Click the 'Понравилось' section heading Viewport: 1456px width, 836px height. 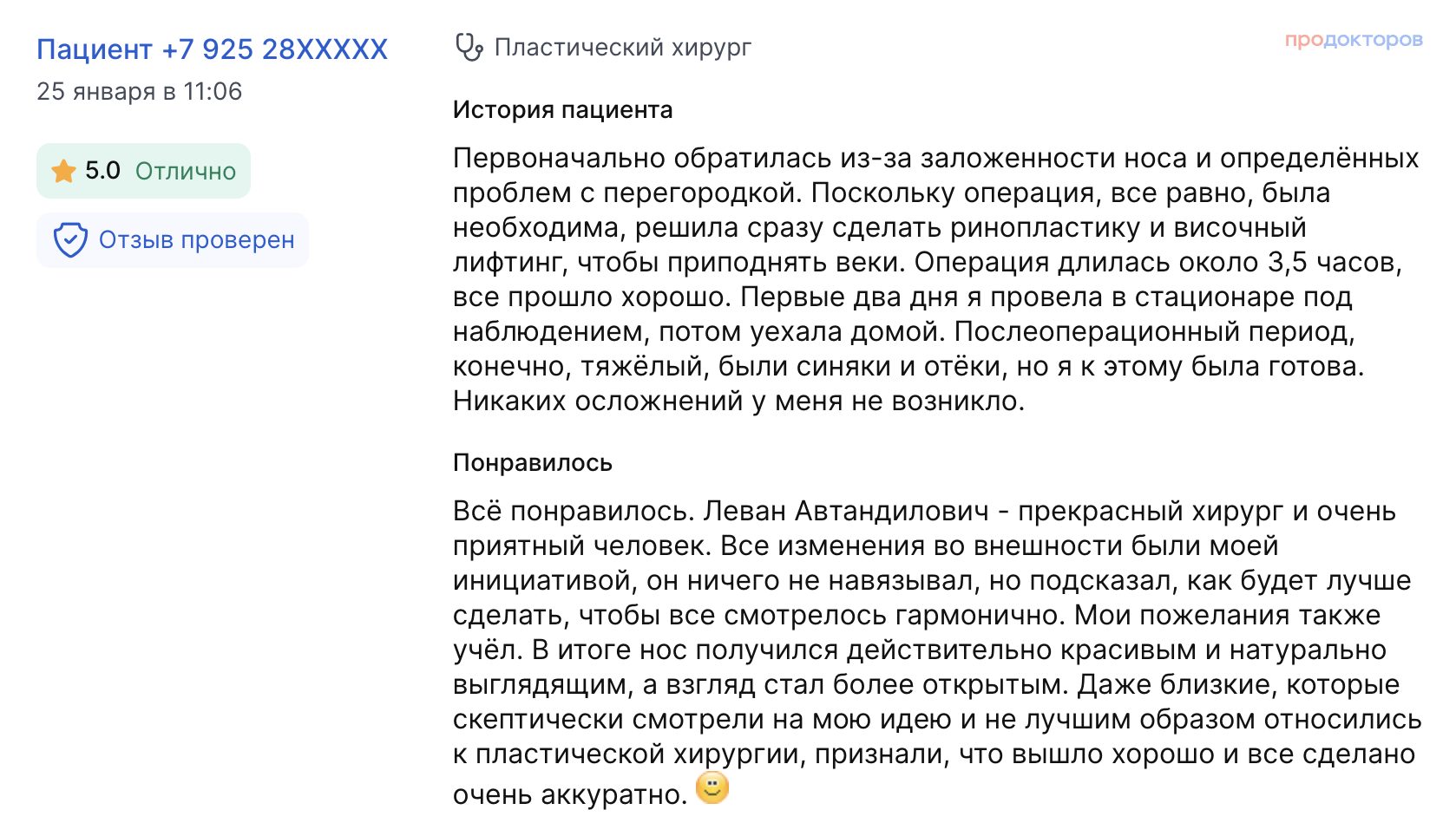532,463
